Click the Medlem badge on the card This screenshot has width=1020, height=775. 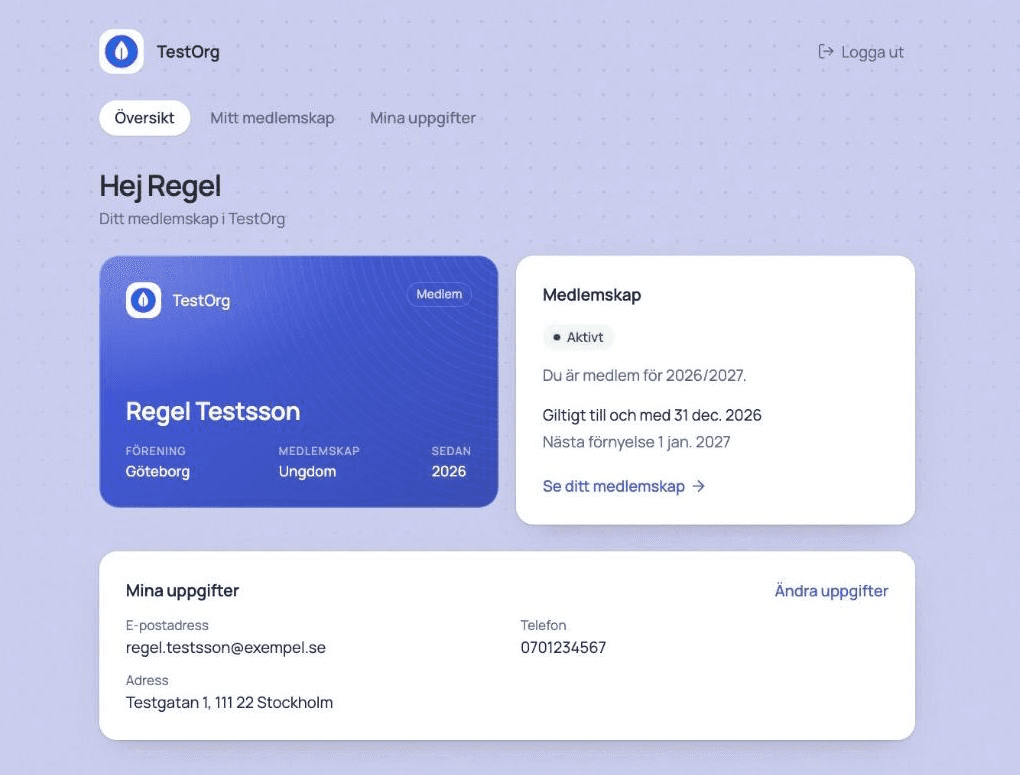click(x=439, y=294)
